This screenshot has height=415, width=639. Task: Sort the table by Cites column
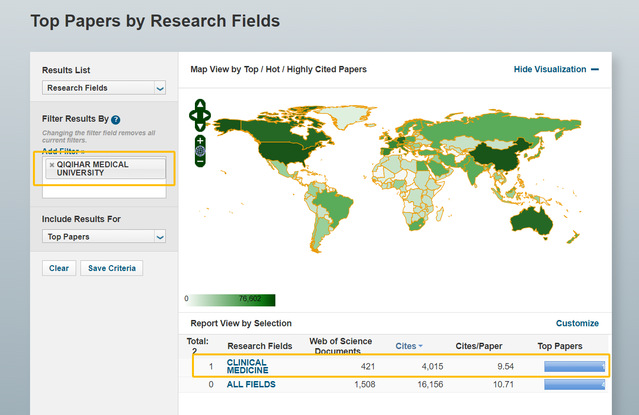click(408, 345)
